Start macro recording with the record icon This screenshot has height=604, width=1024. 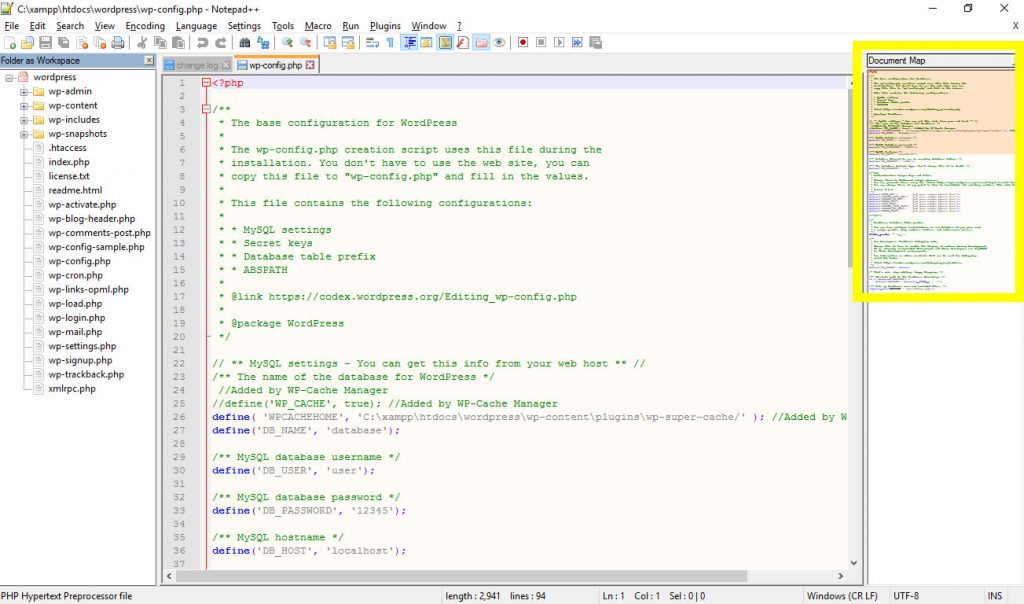click(524, 42)
